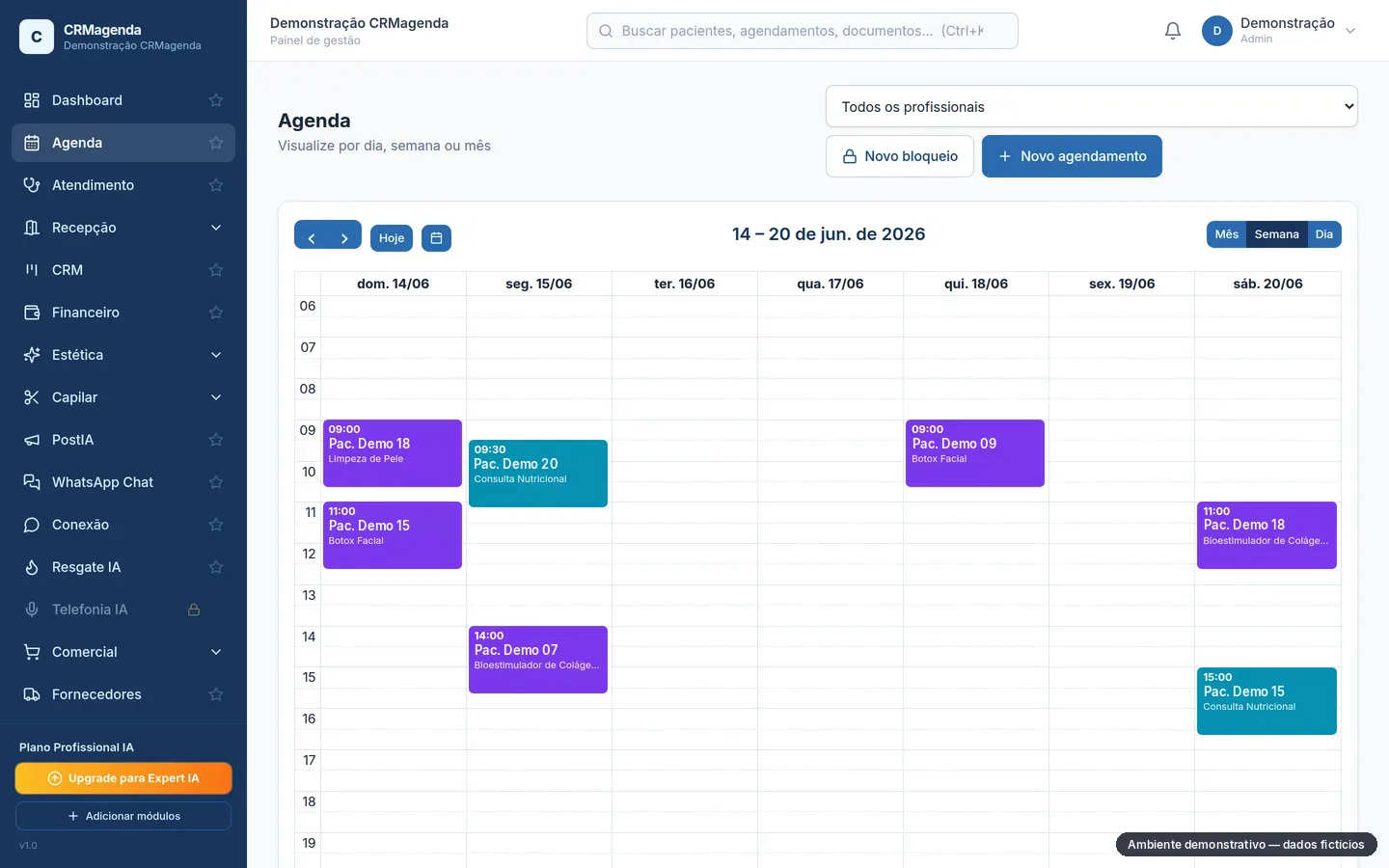Click Novo bloqueio button
Screen dimensions: 1389x868
point(900,156)
